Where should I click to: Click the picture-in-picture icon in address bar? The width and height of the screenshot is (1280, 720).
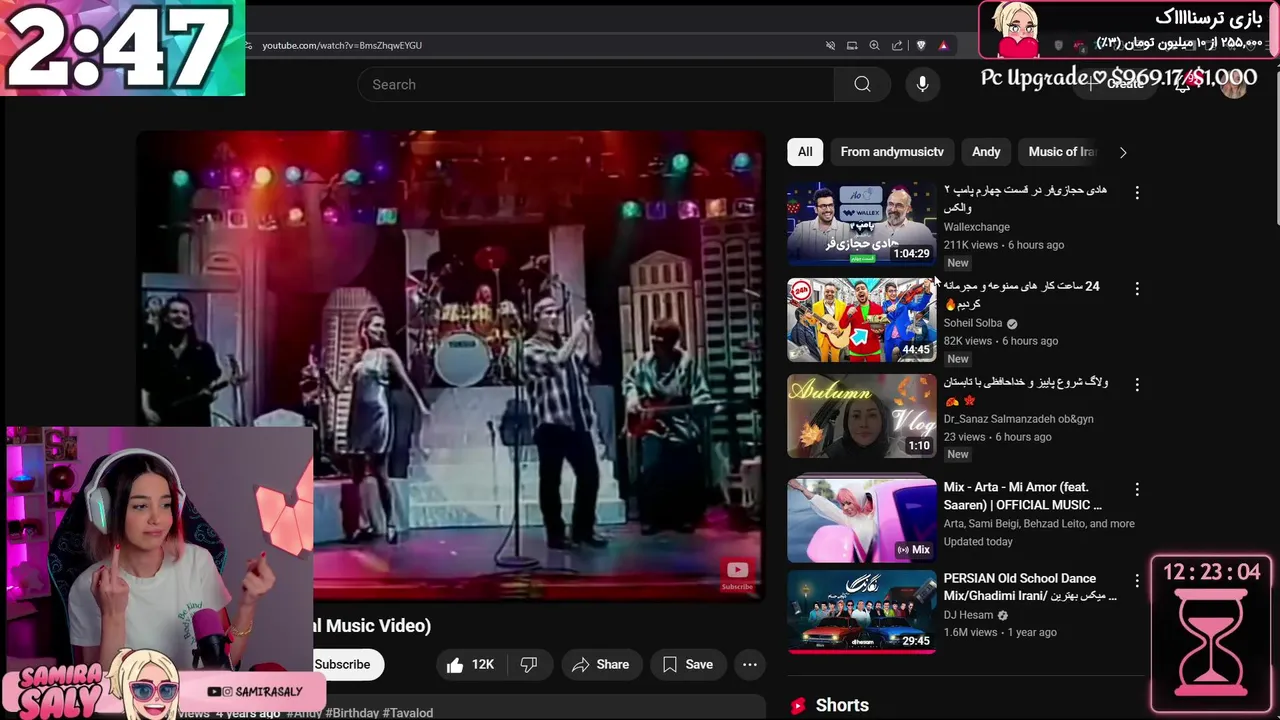coord(852,45)
